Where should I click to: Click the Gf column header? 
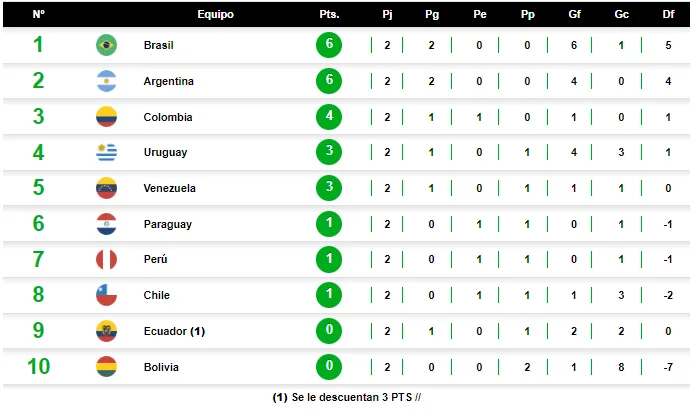pos(574,14)
